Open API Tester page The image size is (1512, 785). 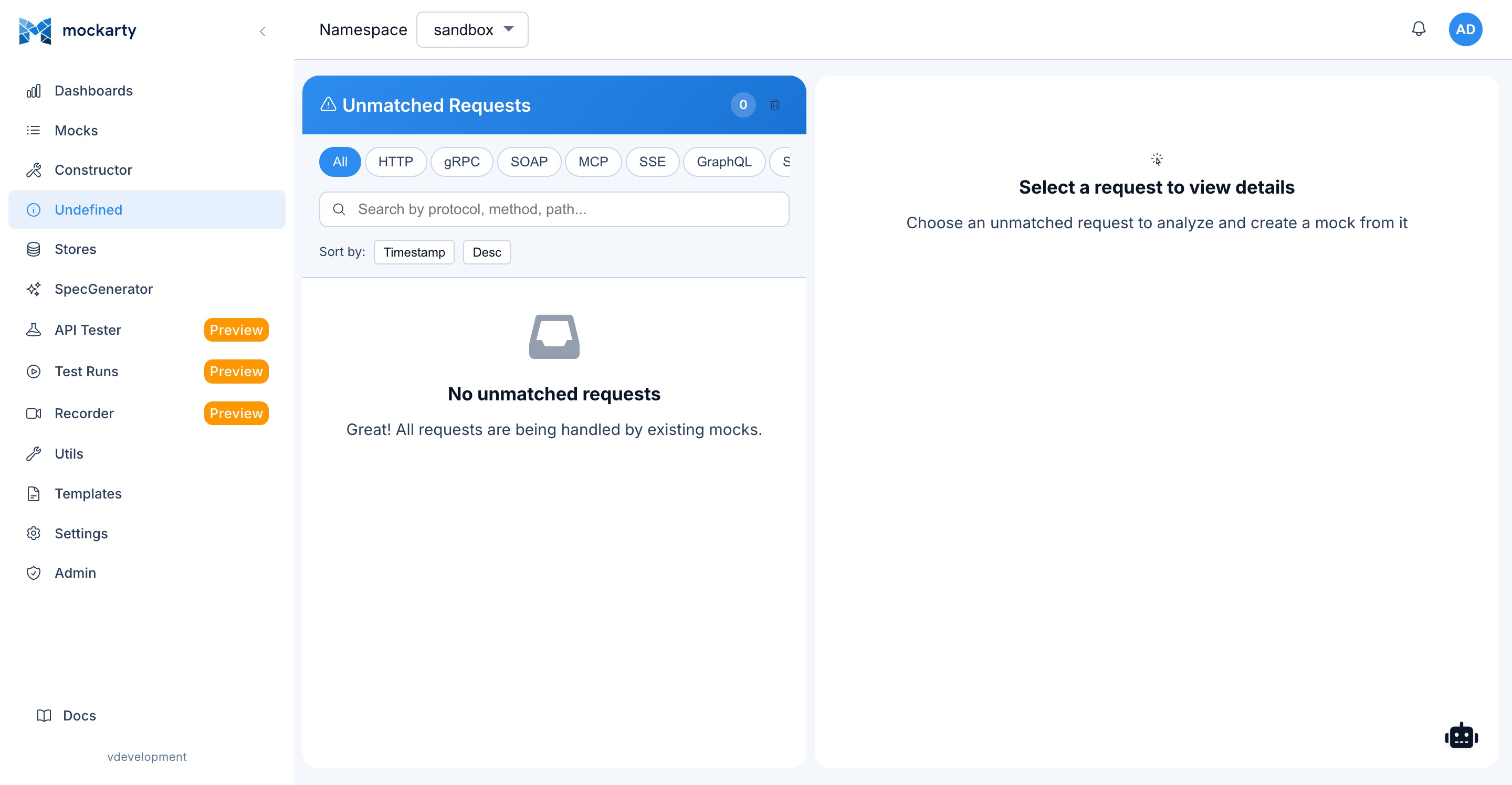[147, 330]
